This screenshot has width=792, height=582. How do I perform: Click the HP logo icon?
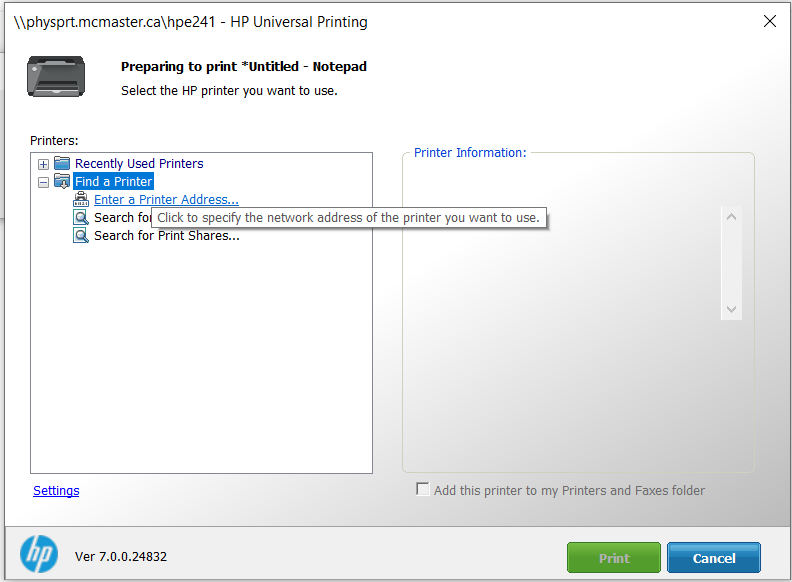39,555
